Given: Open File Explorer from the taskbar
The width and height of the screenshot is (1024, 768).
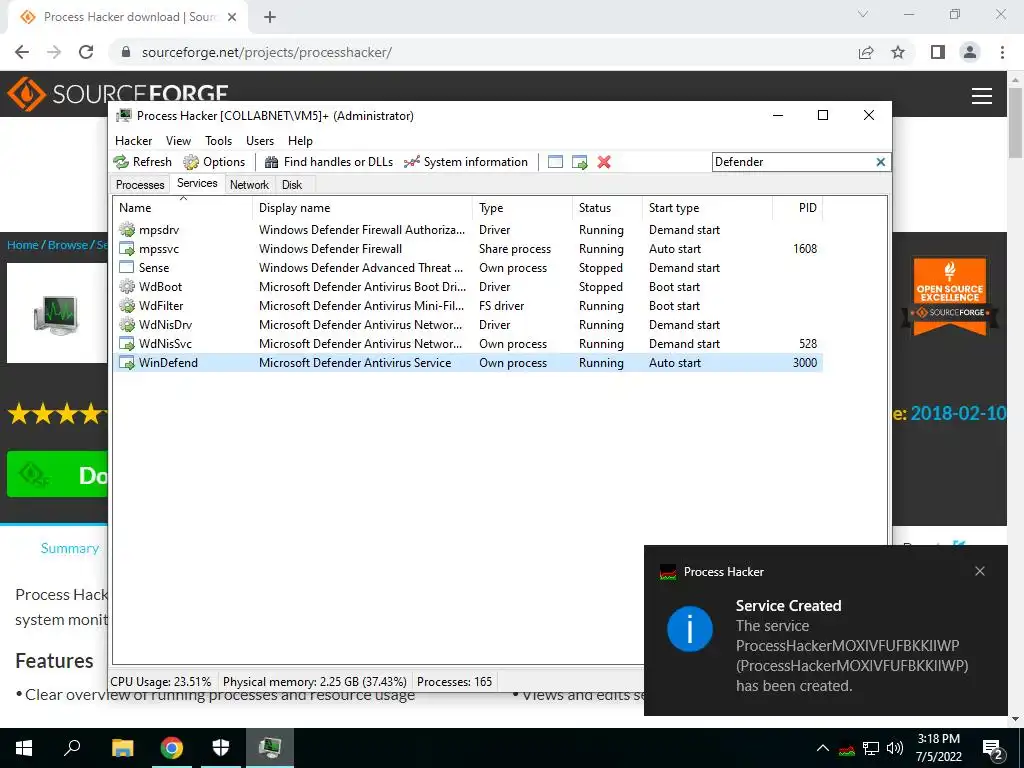Looking at the screenshot, I should (122, 748).
